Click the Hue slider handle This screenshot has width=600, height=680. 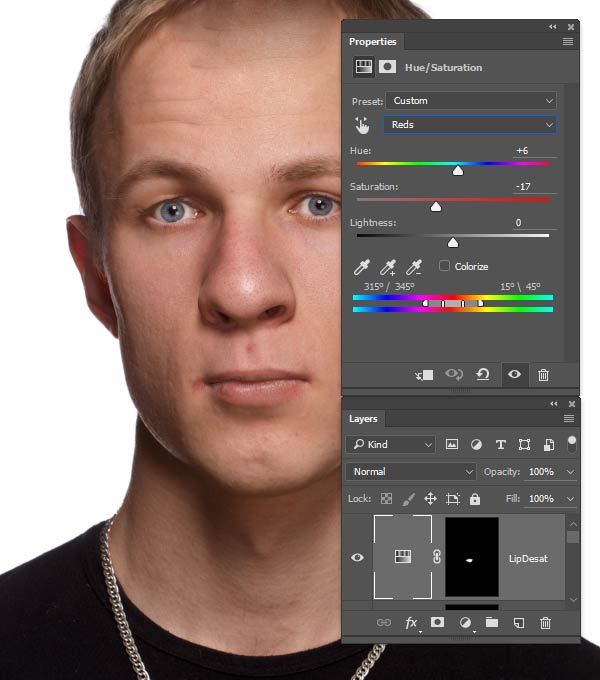(x=458, y=171)
